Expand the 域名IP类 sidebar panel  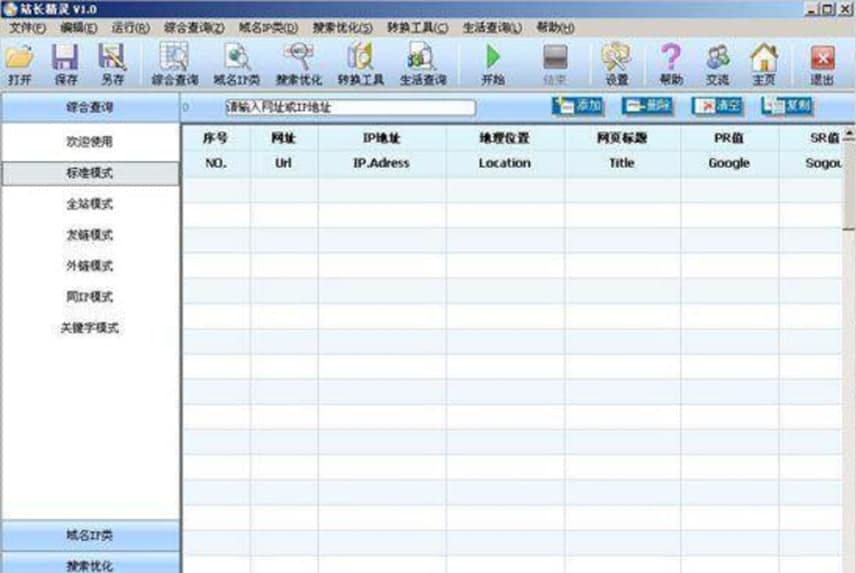pos(90,535)
